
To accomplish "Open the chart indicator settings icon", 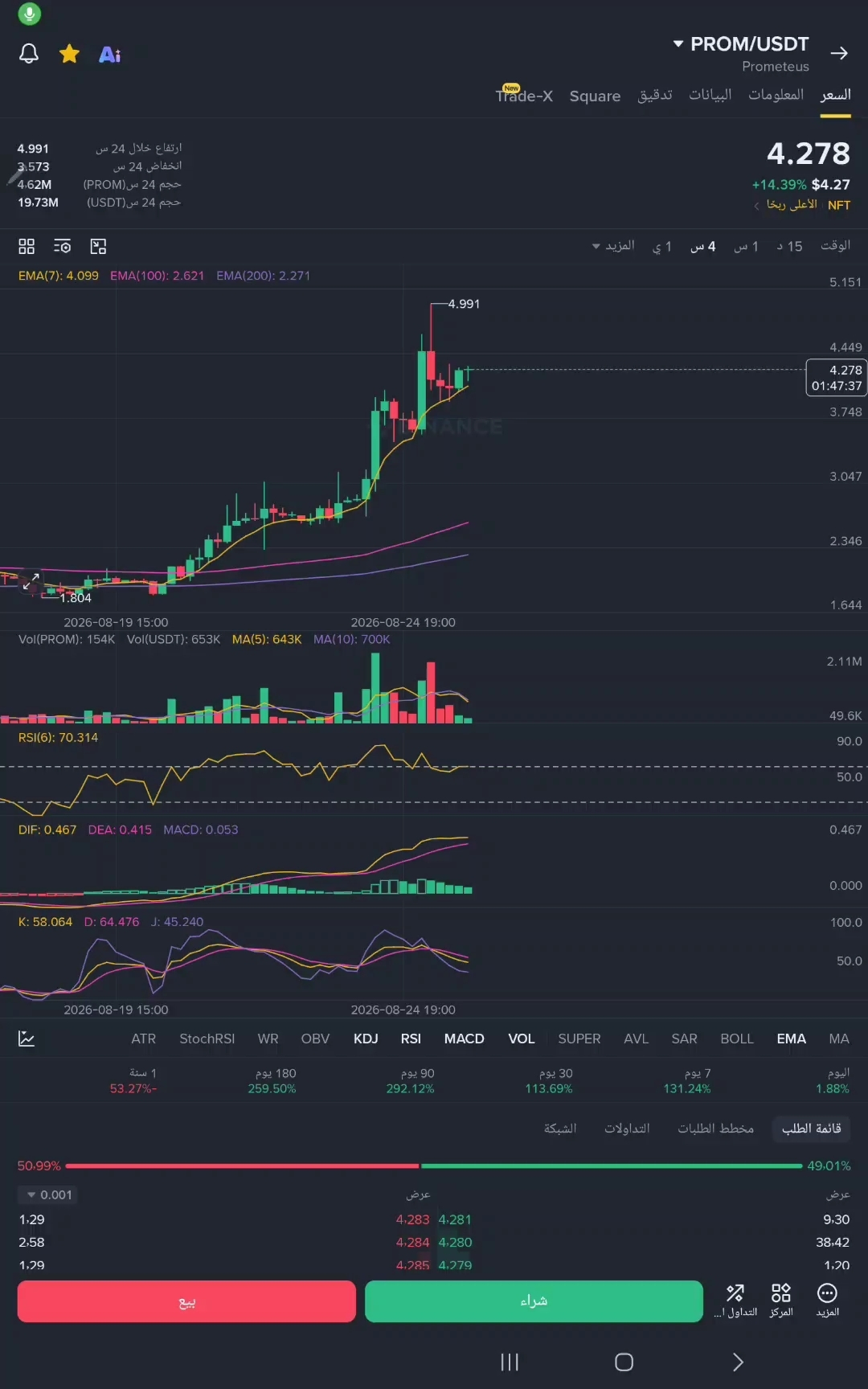I will coord(62,246).
